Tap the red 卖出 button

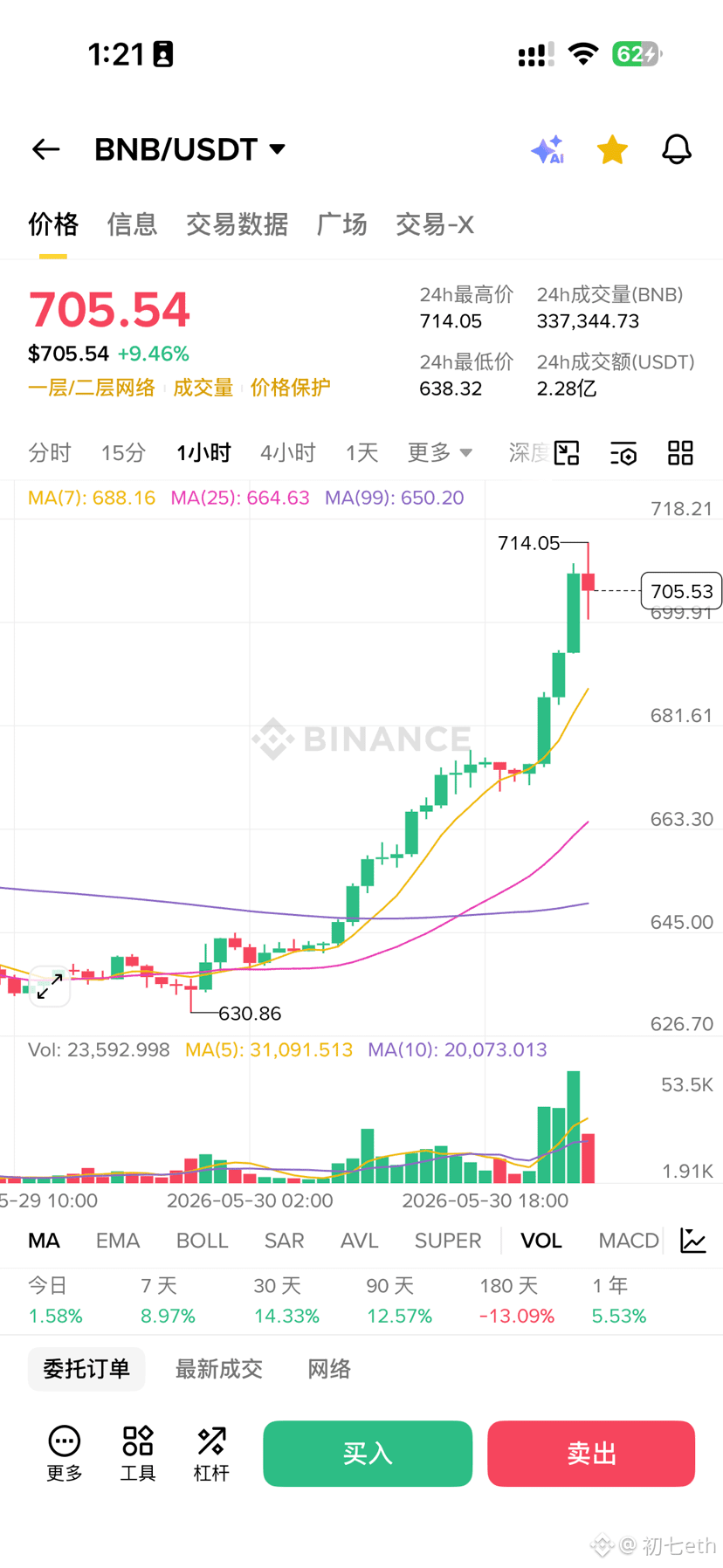coord(591,1454)
